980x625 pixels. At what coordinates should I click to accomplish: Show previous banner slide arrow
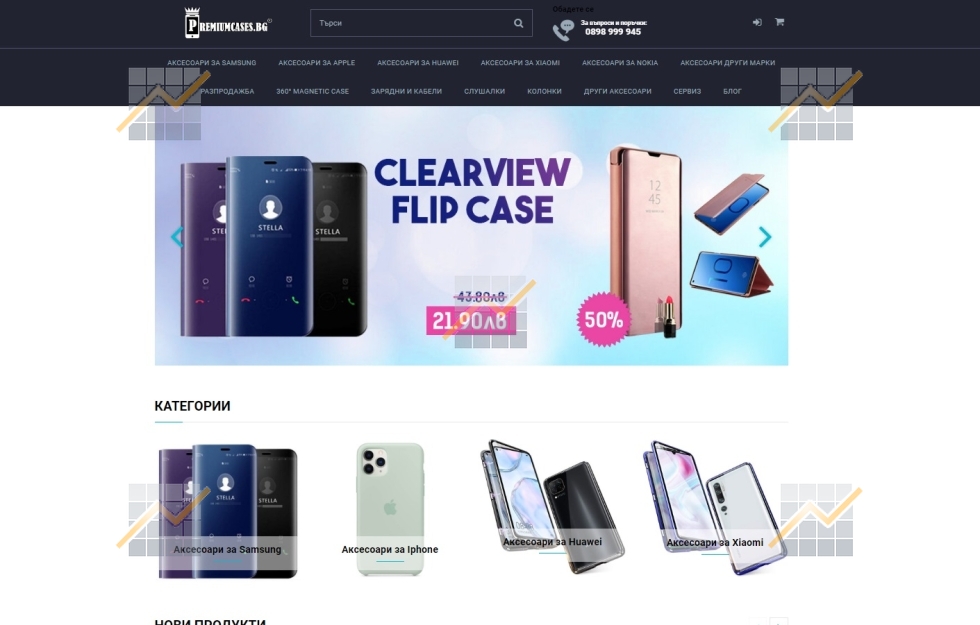pyautogui.click(x=178, y=236)
